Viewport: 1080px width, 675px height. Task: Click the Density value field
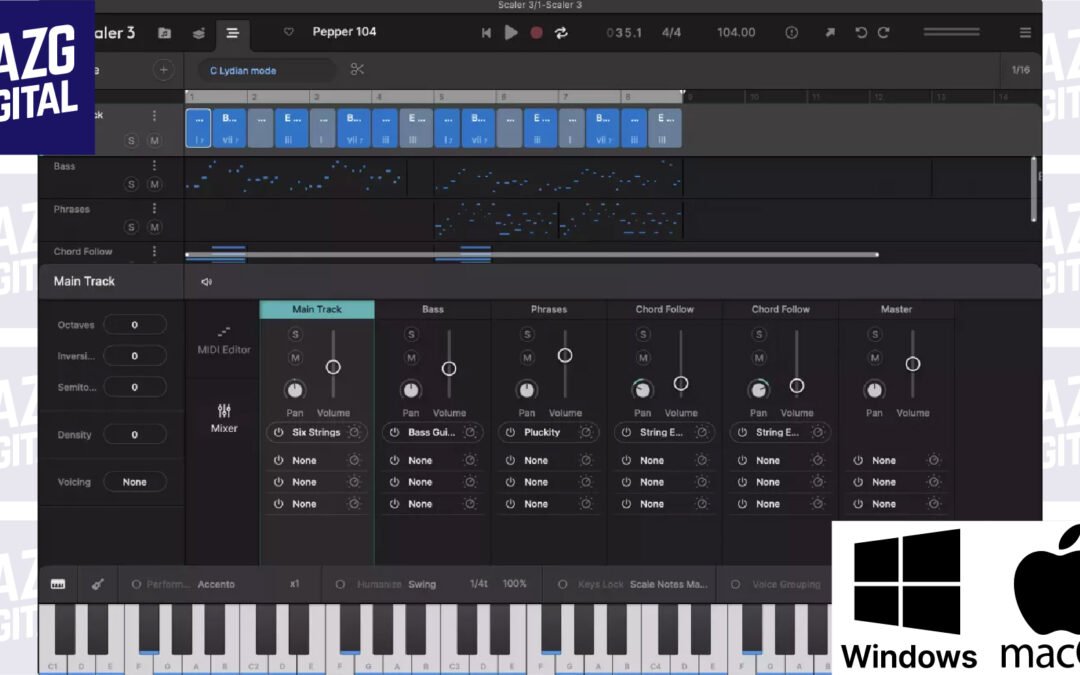click(x=135, y=435)
